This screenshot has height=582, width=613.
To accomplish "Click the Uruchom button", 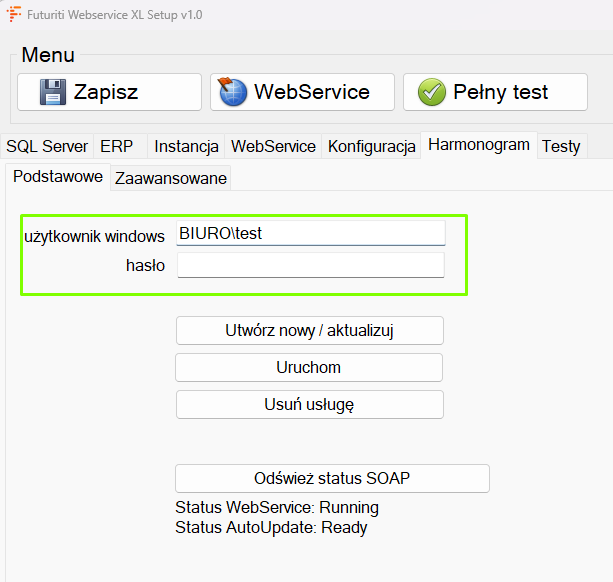I will (x=309, y=367).
